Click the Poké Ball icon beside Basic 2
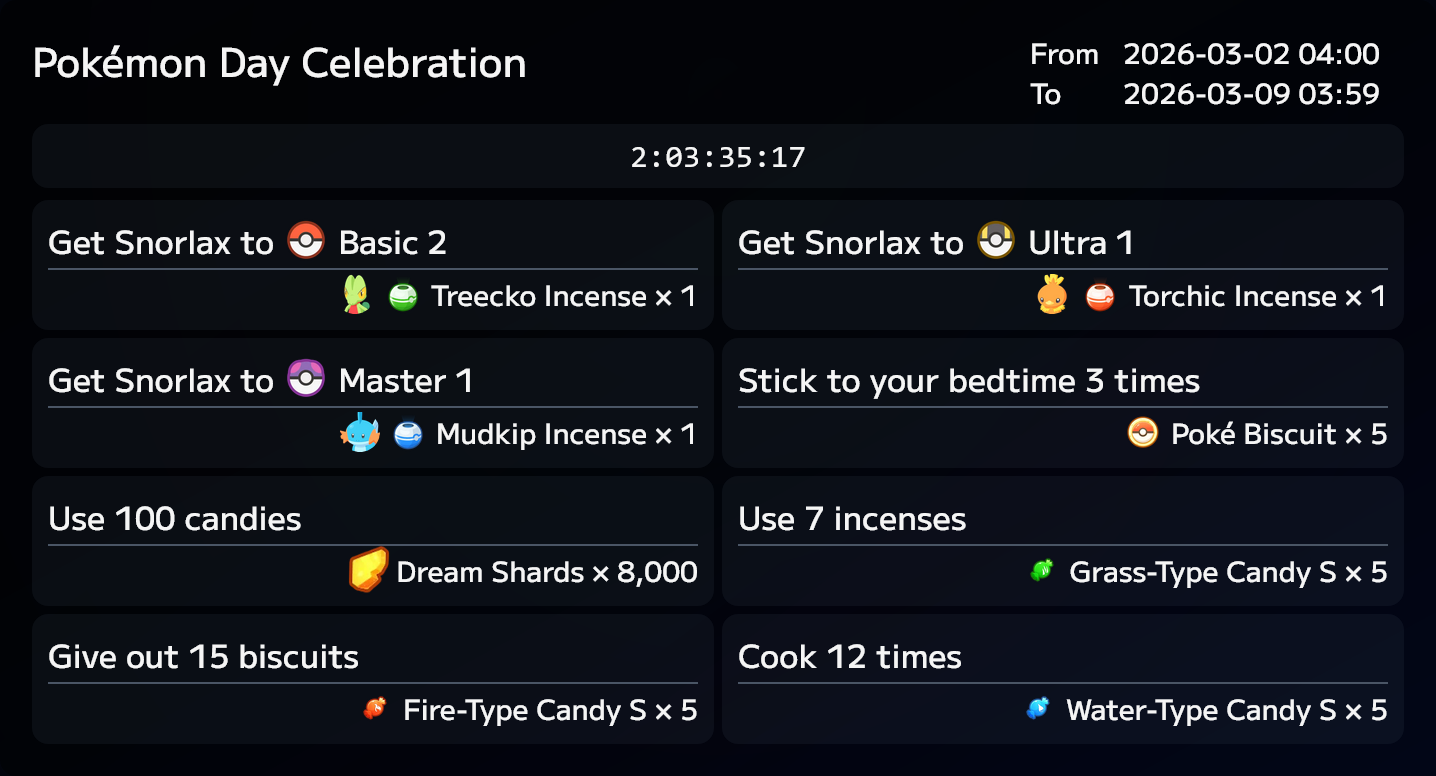Image resolution: width=1436 pixels, height=776 pixels. (306, 241)
